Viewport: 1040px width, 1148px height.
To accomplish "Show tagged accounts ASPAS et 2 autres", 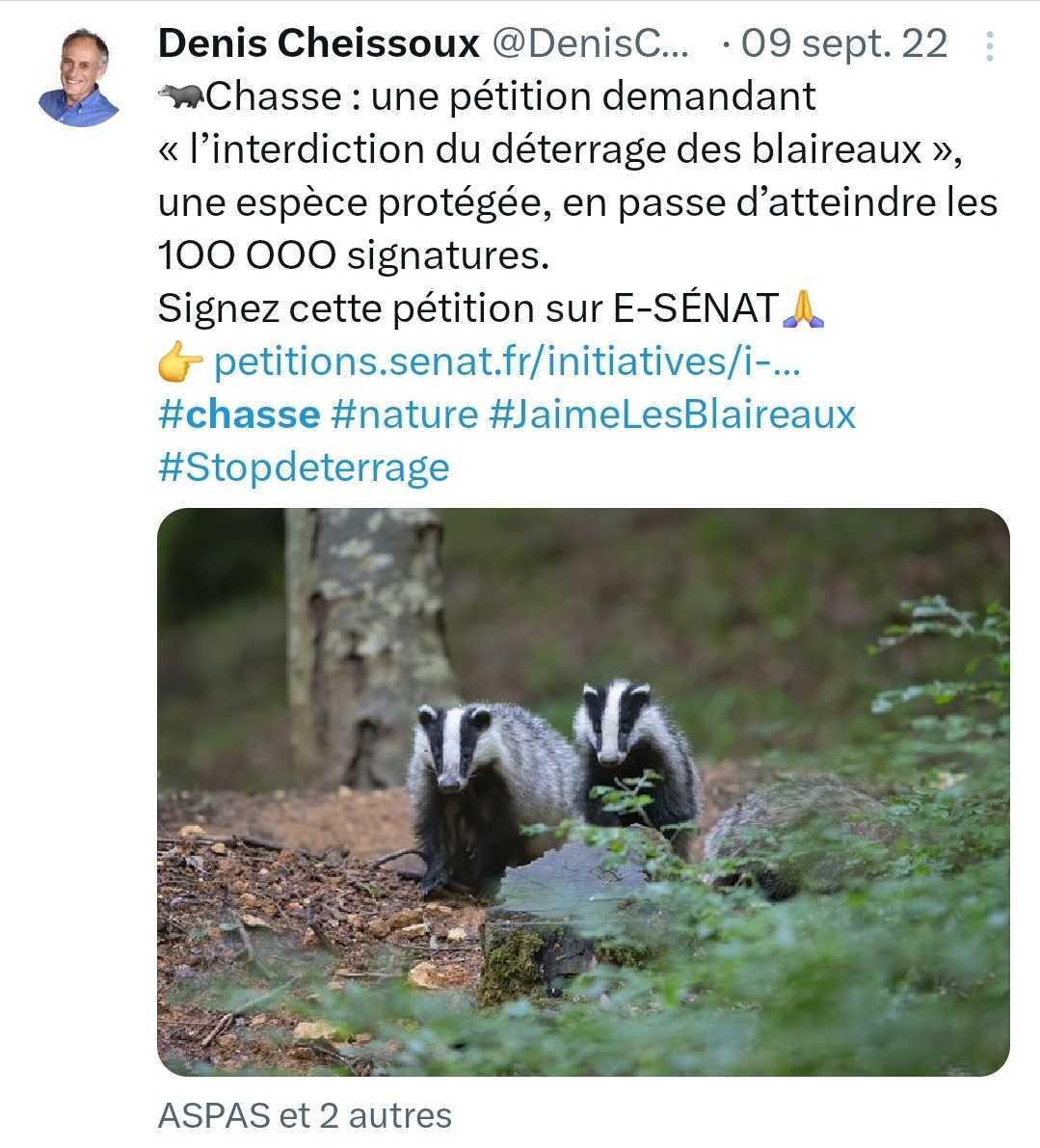I will (305, 1115).
